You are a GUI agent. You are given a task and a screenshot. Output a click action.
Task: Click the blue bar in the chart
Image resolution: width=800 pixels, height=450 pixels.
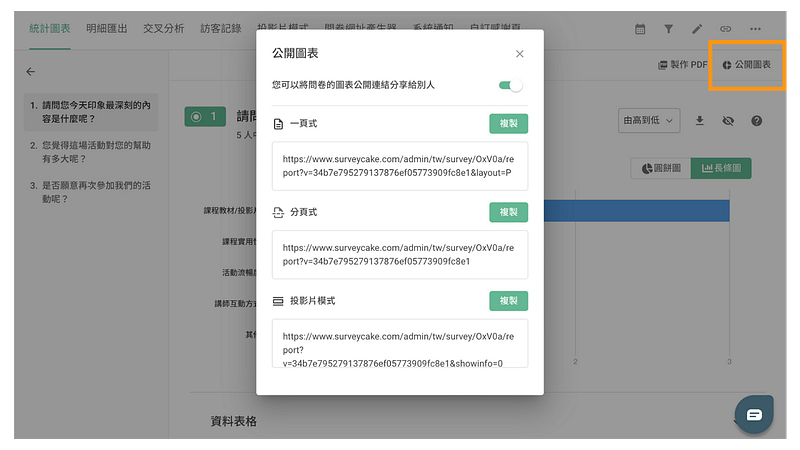637,211
